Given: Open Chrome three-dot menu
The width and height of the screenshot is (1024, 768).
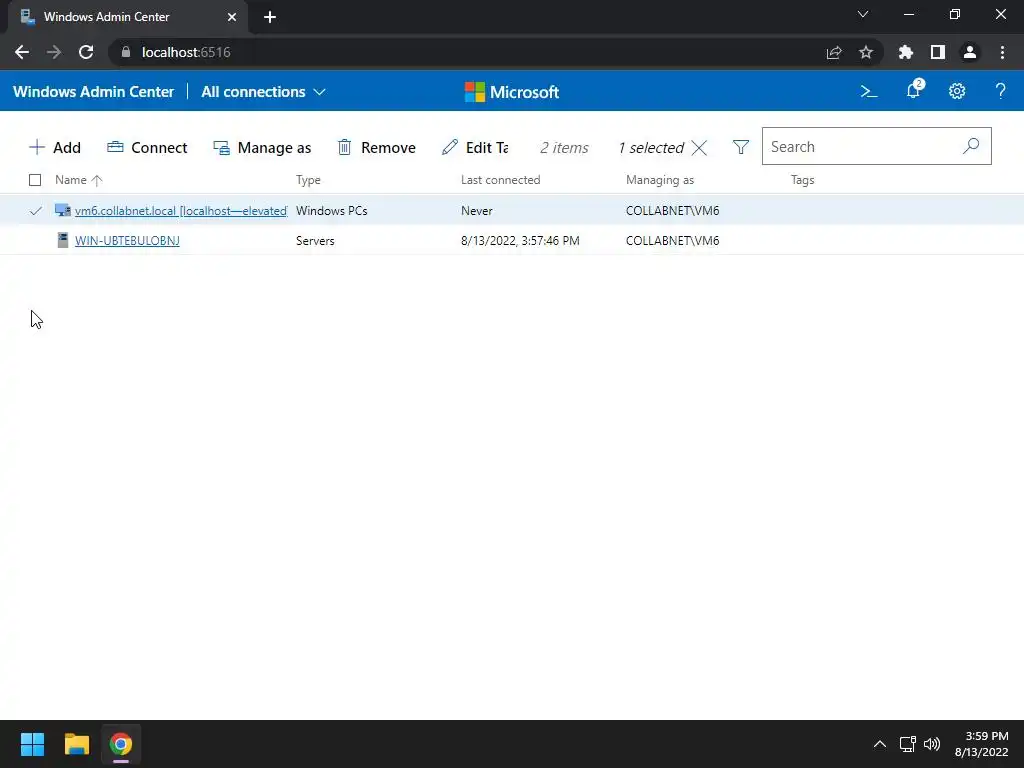Looking at the screenshot, I should point(1002,52).
